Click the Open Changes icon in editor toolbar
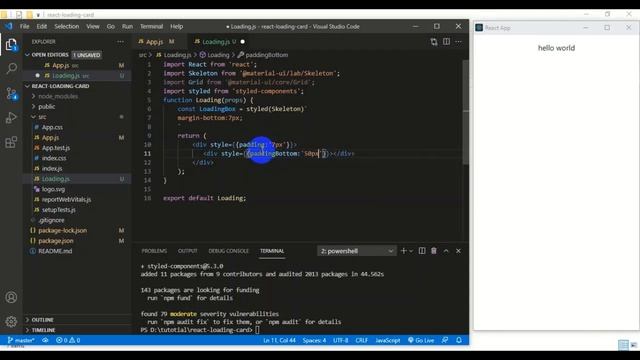The width and height of the screenshot is (640, 360). tap(434, 42)
